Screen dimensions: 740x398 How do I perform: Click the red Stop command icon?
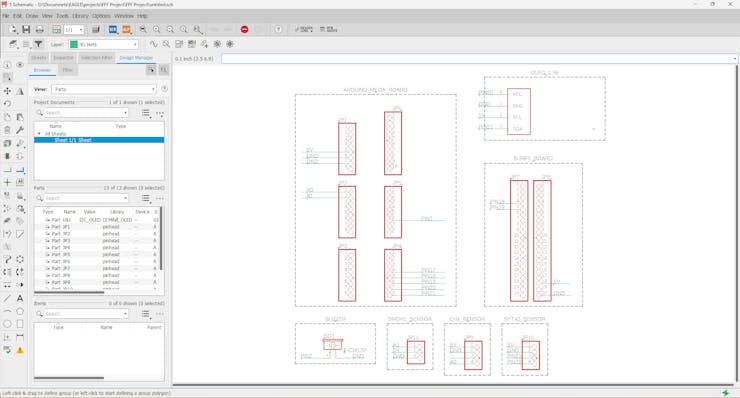(244, 29)
